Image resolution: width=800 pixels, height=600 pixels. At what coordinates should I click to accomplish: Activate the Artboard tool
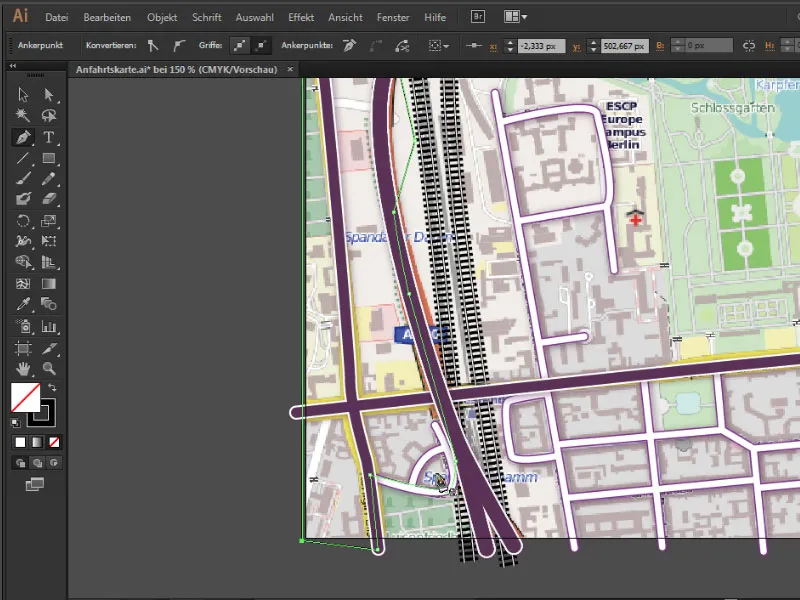pos(23,348)
